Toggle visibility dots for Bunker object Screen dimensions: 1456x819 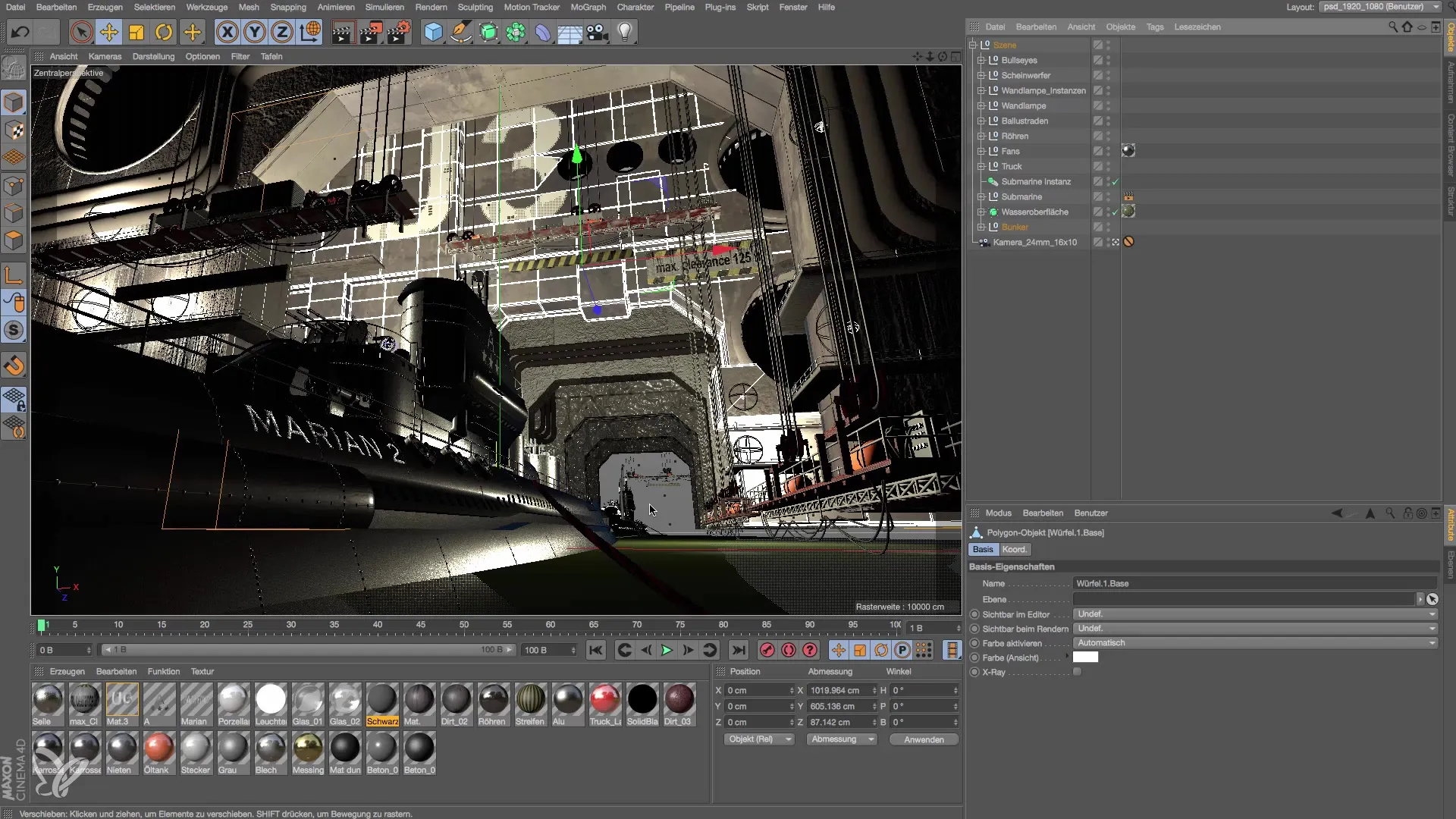(x=1108, y=227)
